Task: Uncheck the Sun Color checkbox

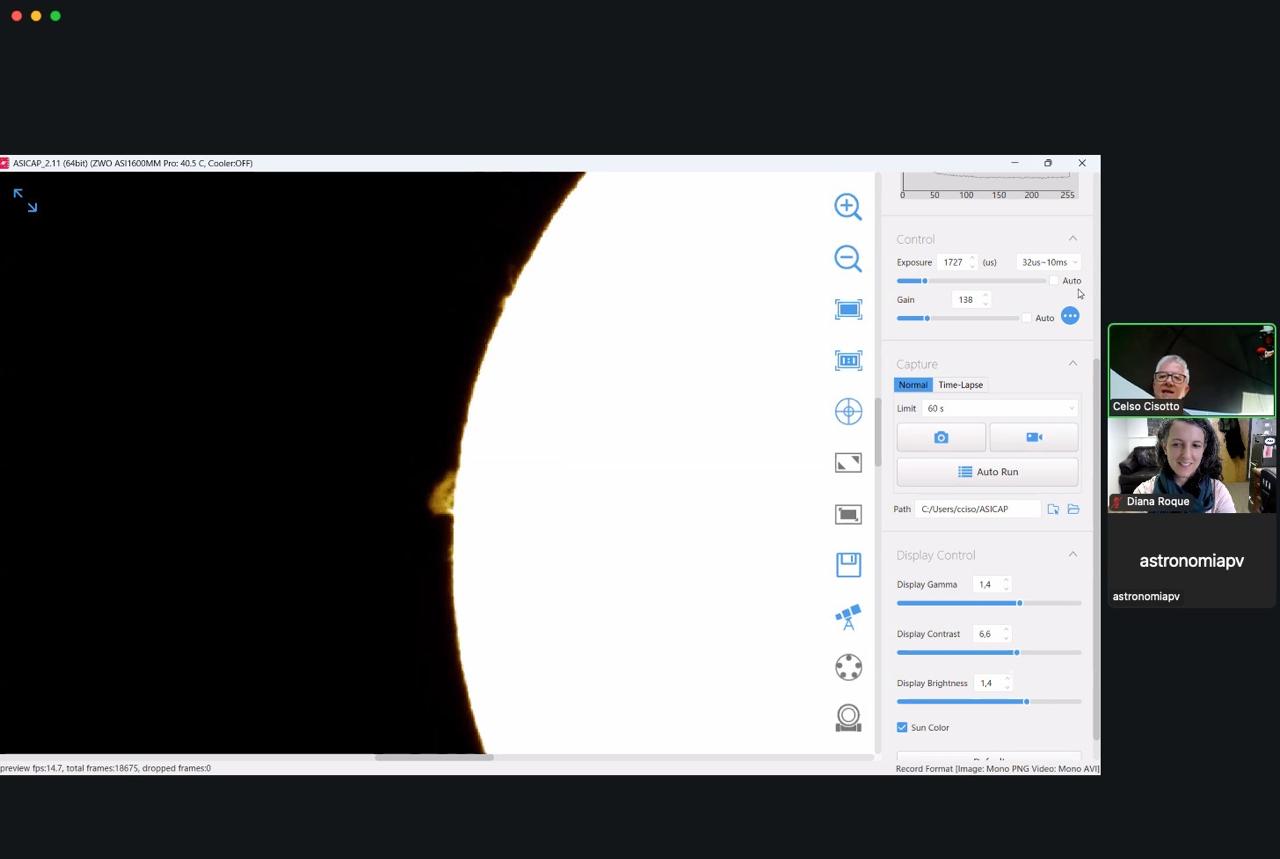Action: coord(902,727)
